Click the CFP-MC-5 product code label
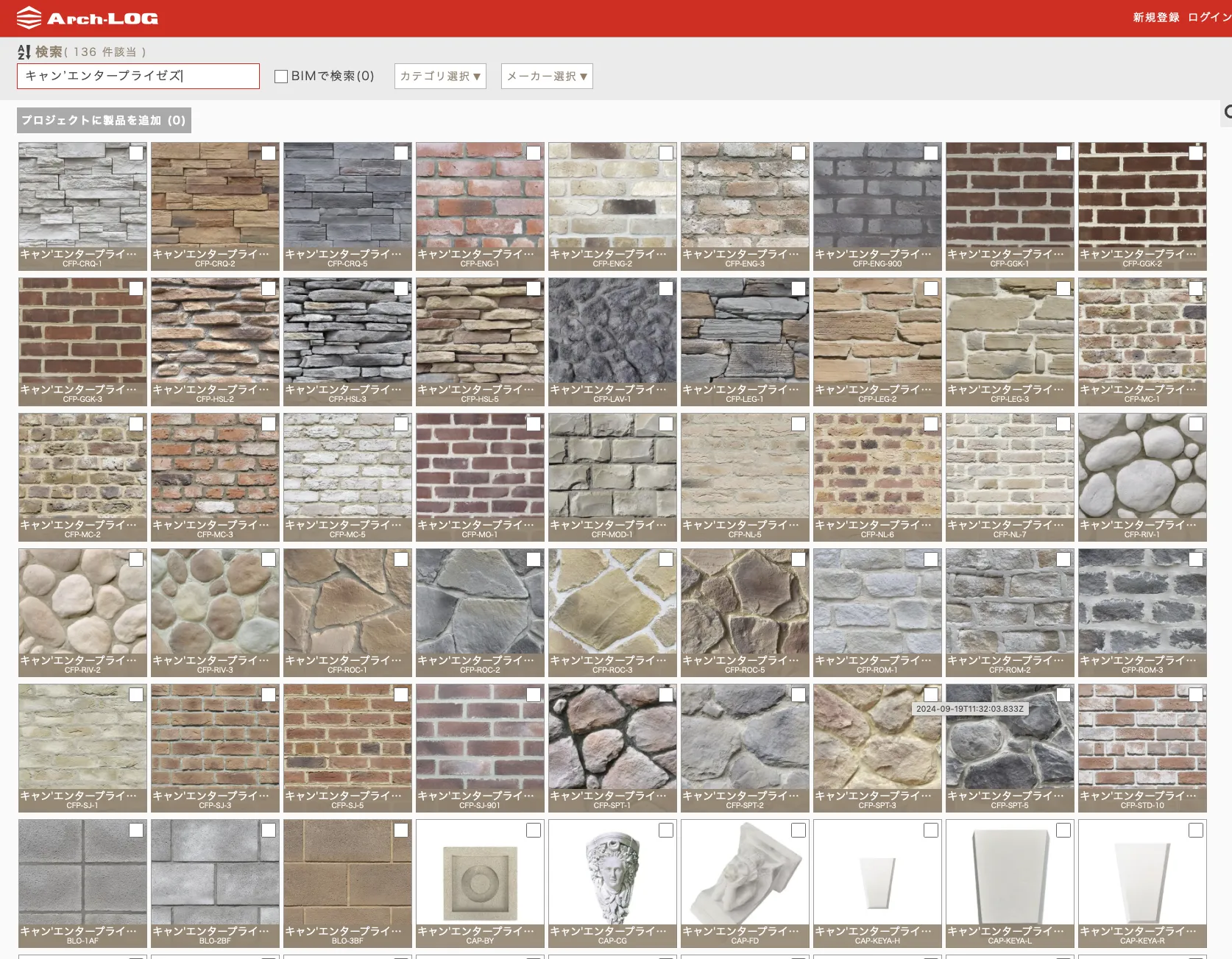1232x959 pixels. (x=347, y=534)
